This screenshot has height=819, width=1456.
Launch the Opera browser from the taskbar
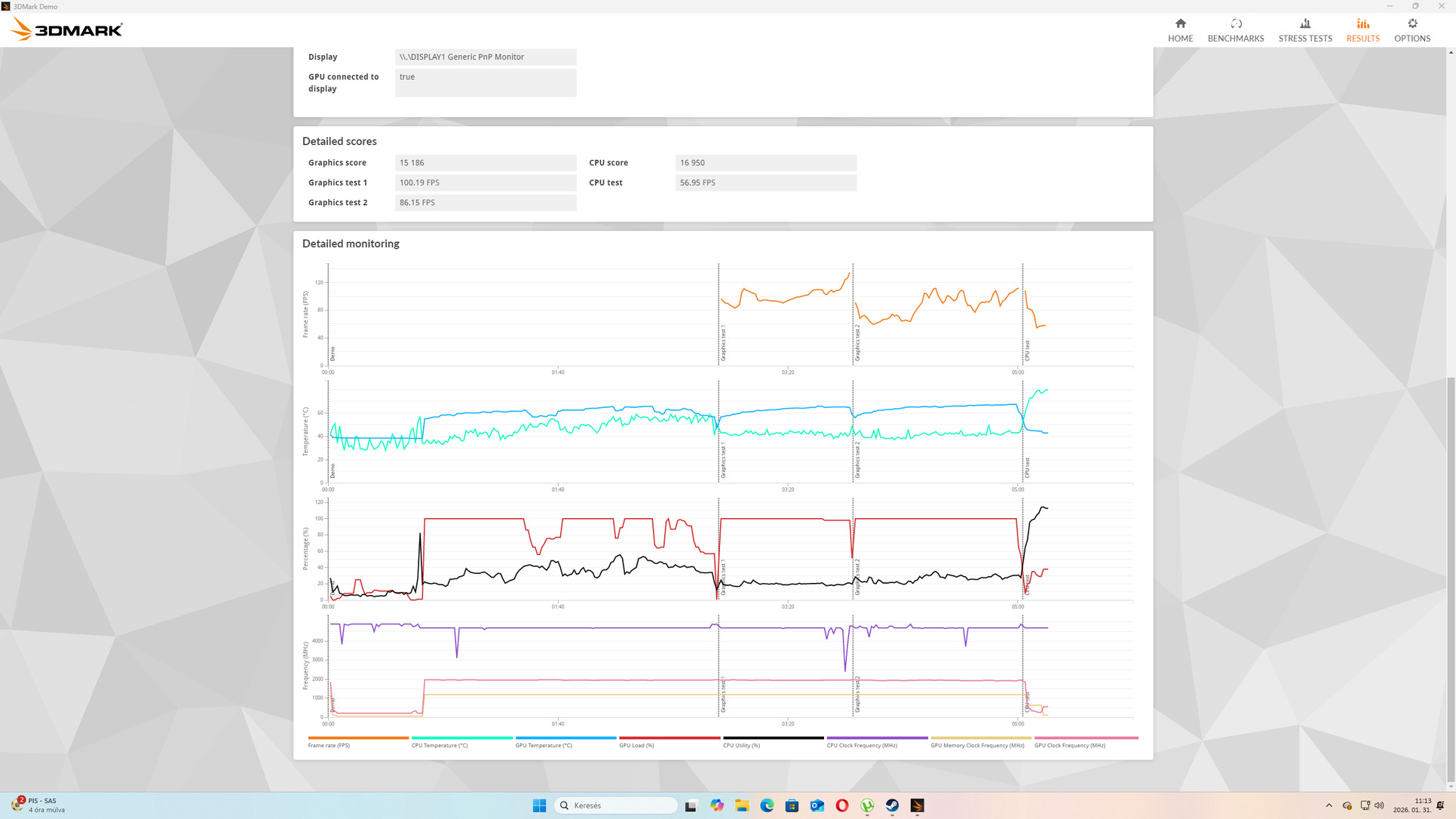tap(841, 805)
